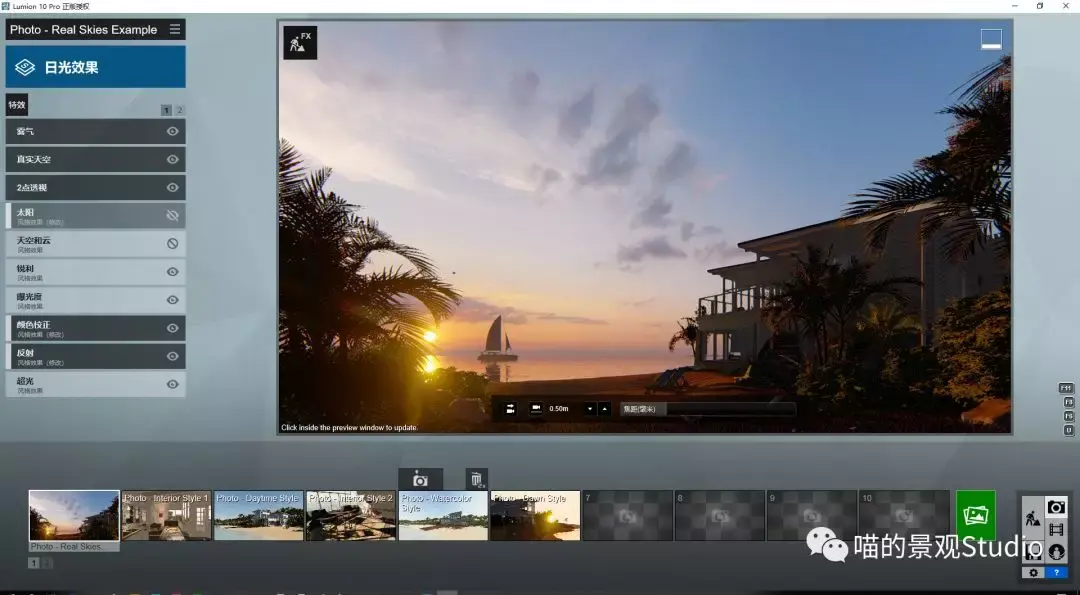Select the Photo - Daytime Style thumbnail

(x=259, y=515)
